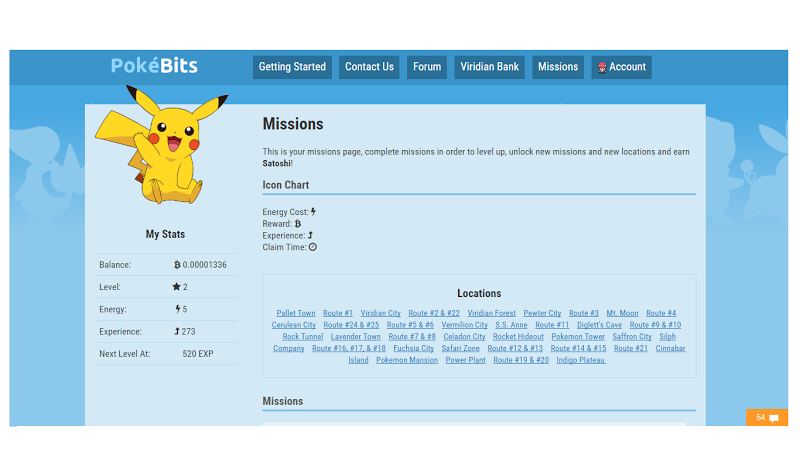Viewport: 800px width, 450px height.
Task: Click the clock icon next to Claim Time
Action: tap(313, 247)
